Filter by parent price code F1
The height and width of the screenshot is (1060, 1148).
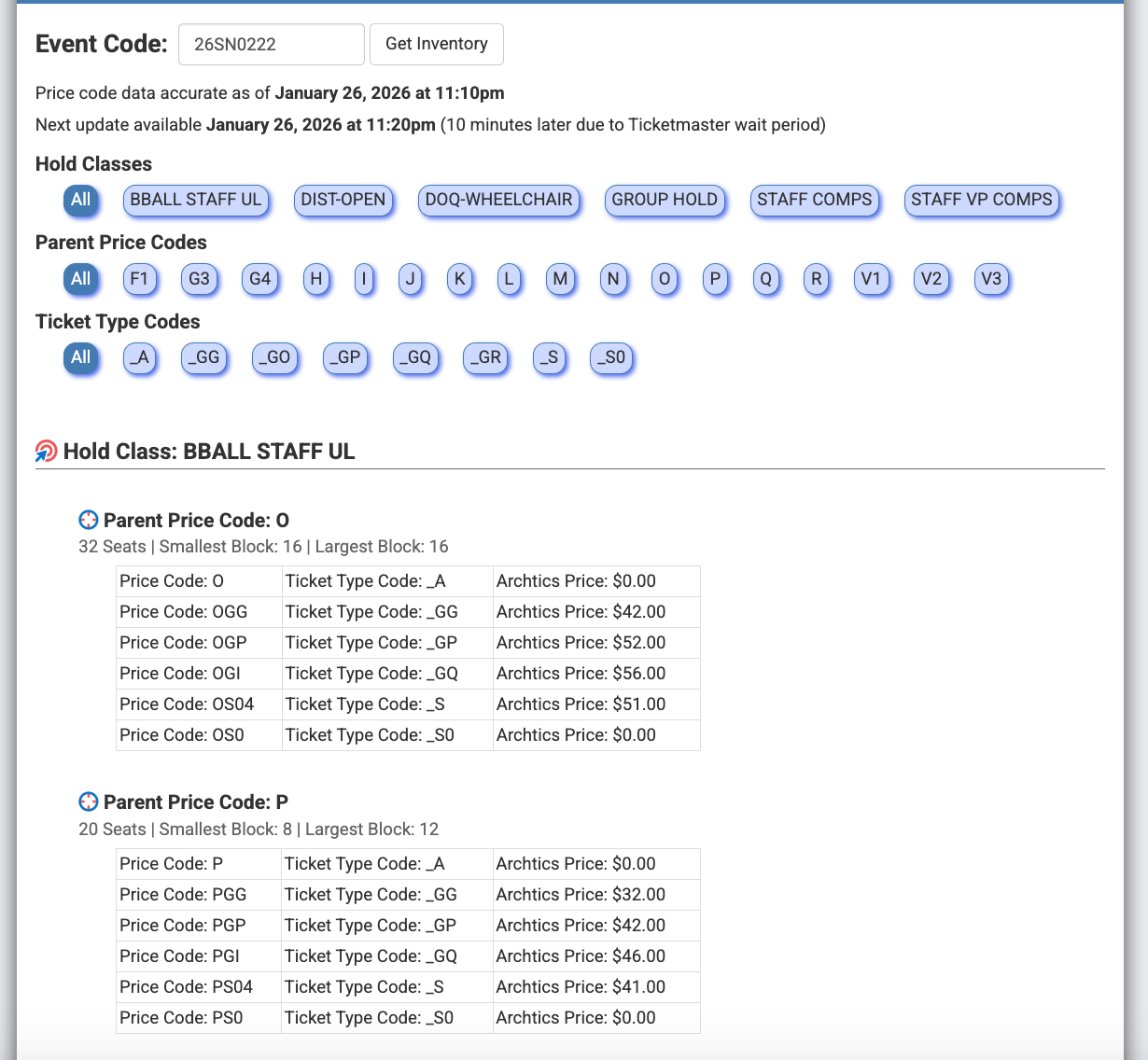pyautogui.click(x=139, y=279)
